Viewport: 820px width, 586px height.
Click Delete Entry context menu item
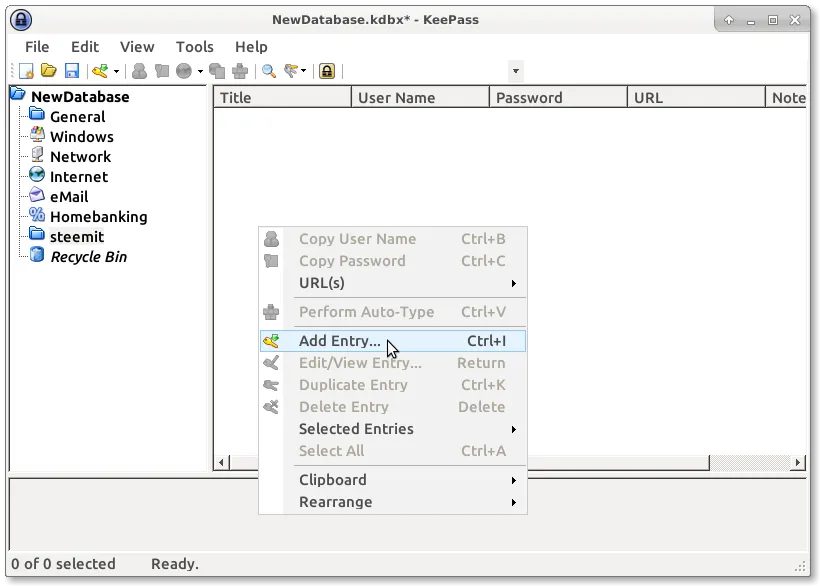tap(393, 407)
